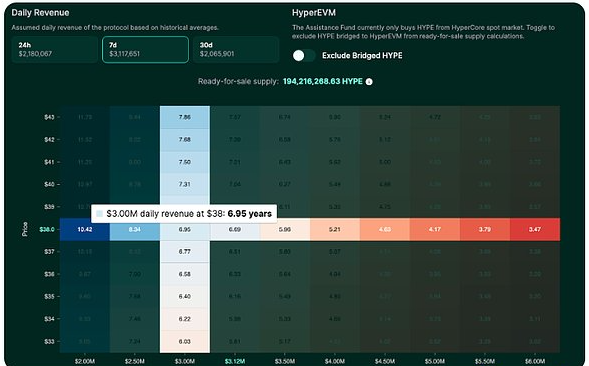589x366 pixels.
Task: Click the vertical Price axis title
Action: pyautogui.click(x=25, y=229)
